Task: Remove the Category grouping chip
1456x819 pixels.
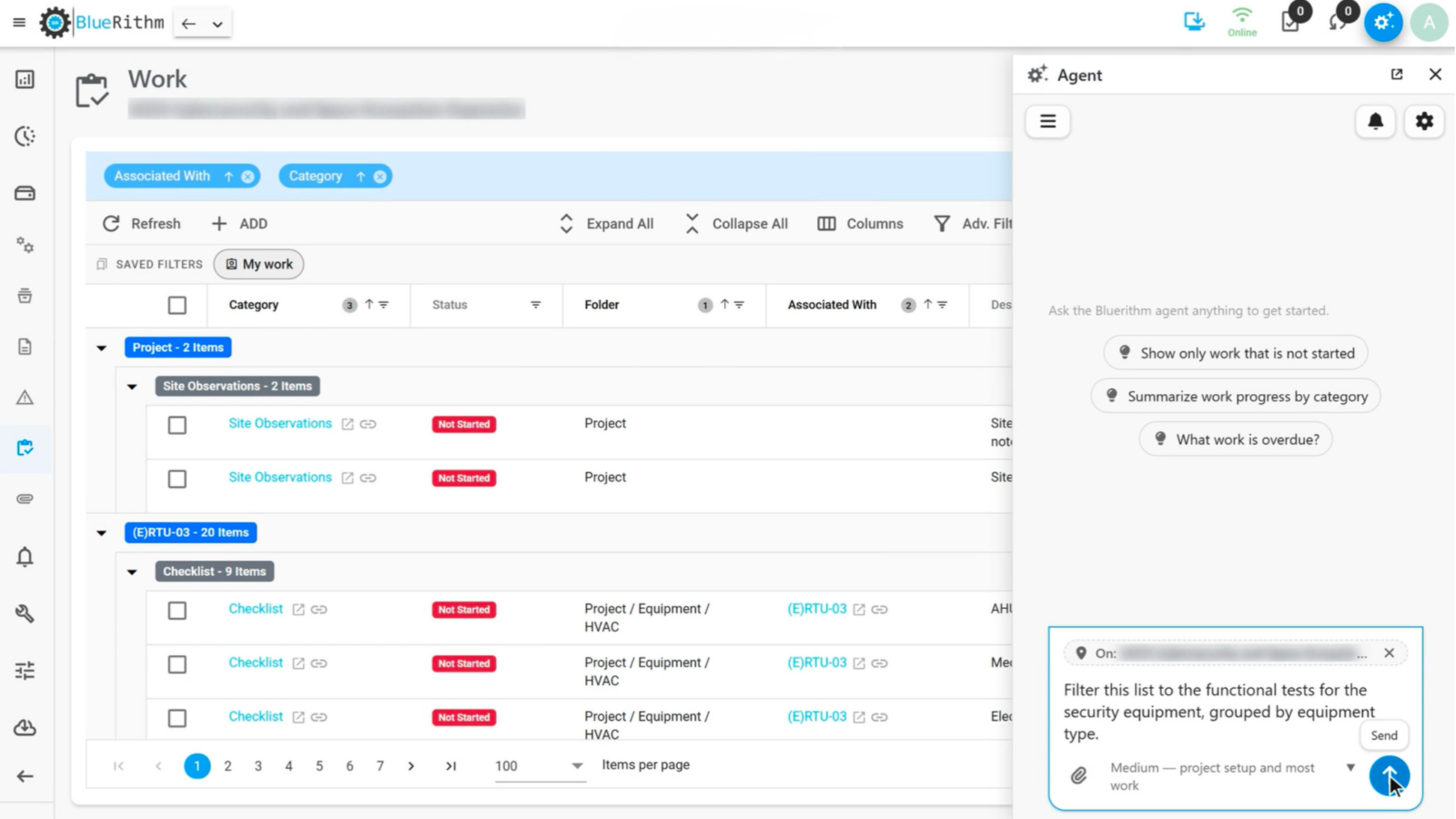Action: (x=380, y=177)
